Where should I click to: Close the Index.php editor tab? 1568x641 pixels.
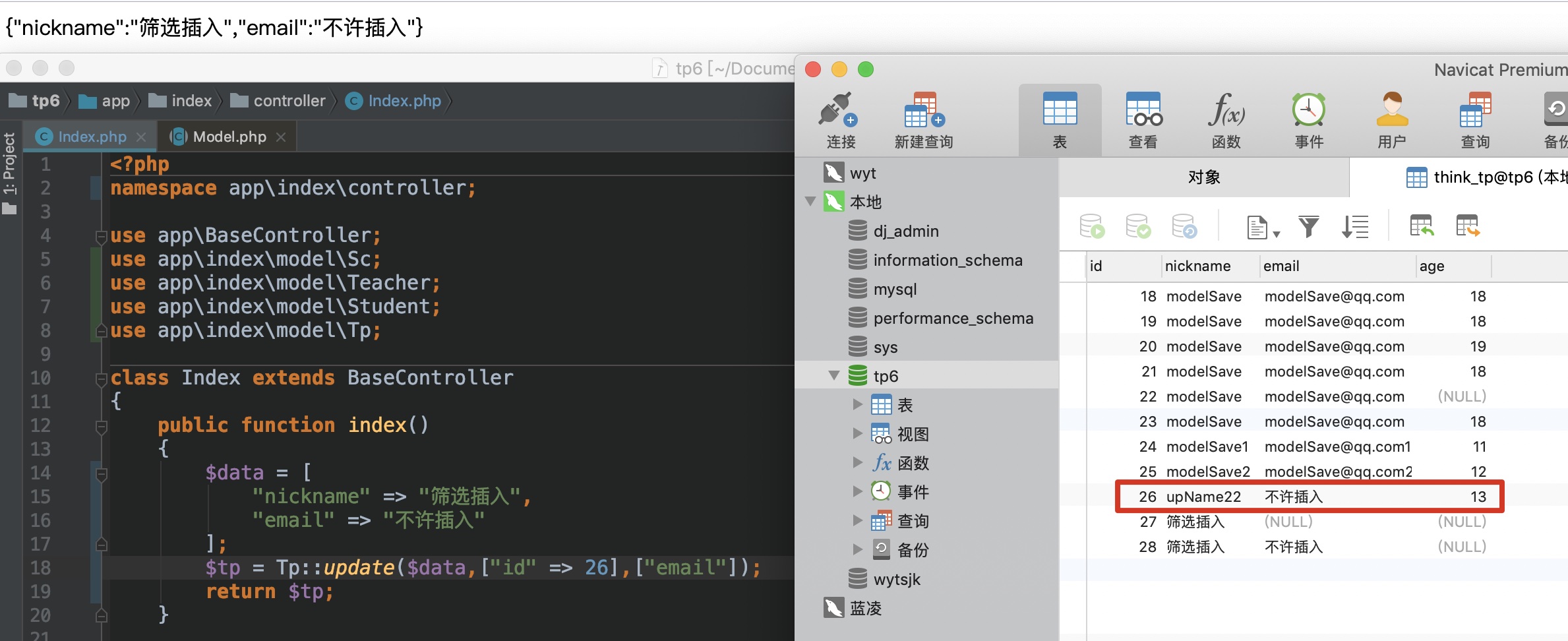(x=140, y=137)
